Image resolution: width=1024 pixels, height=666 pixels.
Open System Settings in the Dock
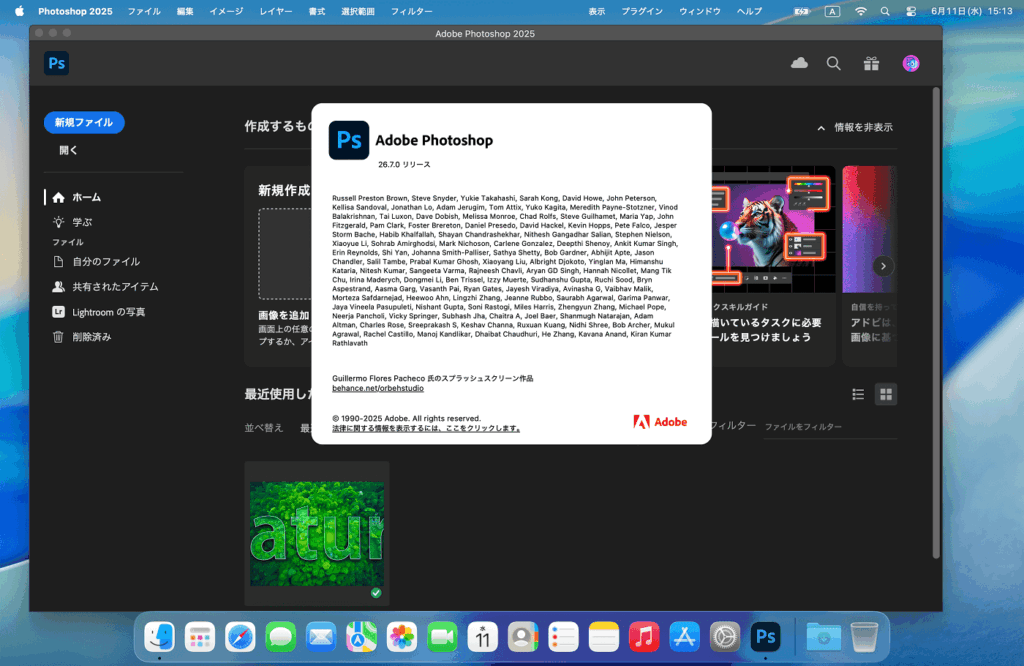725,637
